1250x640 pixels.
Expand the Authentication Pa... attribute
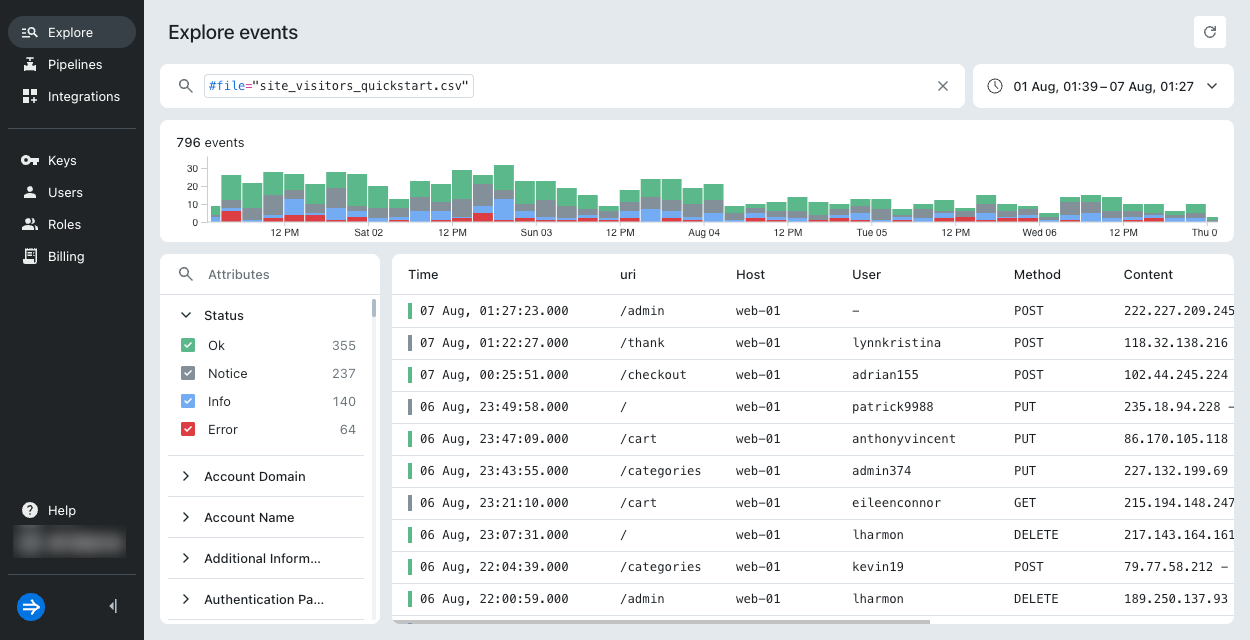coord(186,599)
